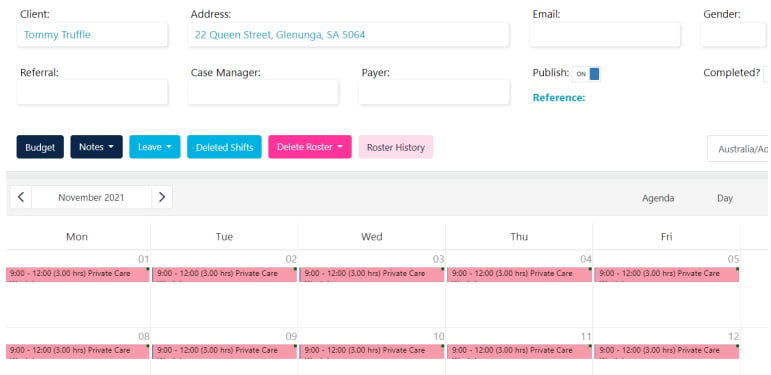771x375 pixels.
Task: Select date number 05 in calendar
Action: [734, 259]
